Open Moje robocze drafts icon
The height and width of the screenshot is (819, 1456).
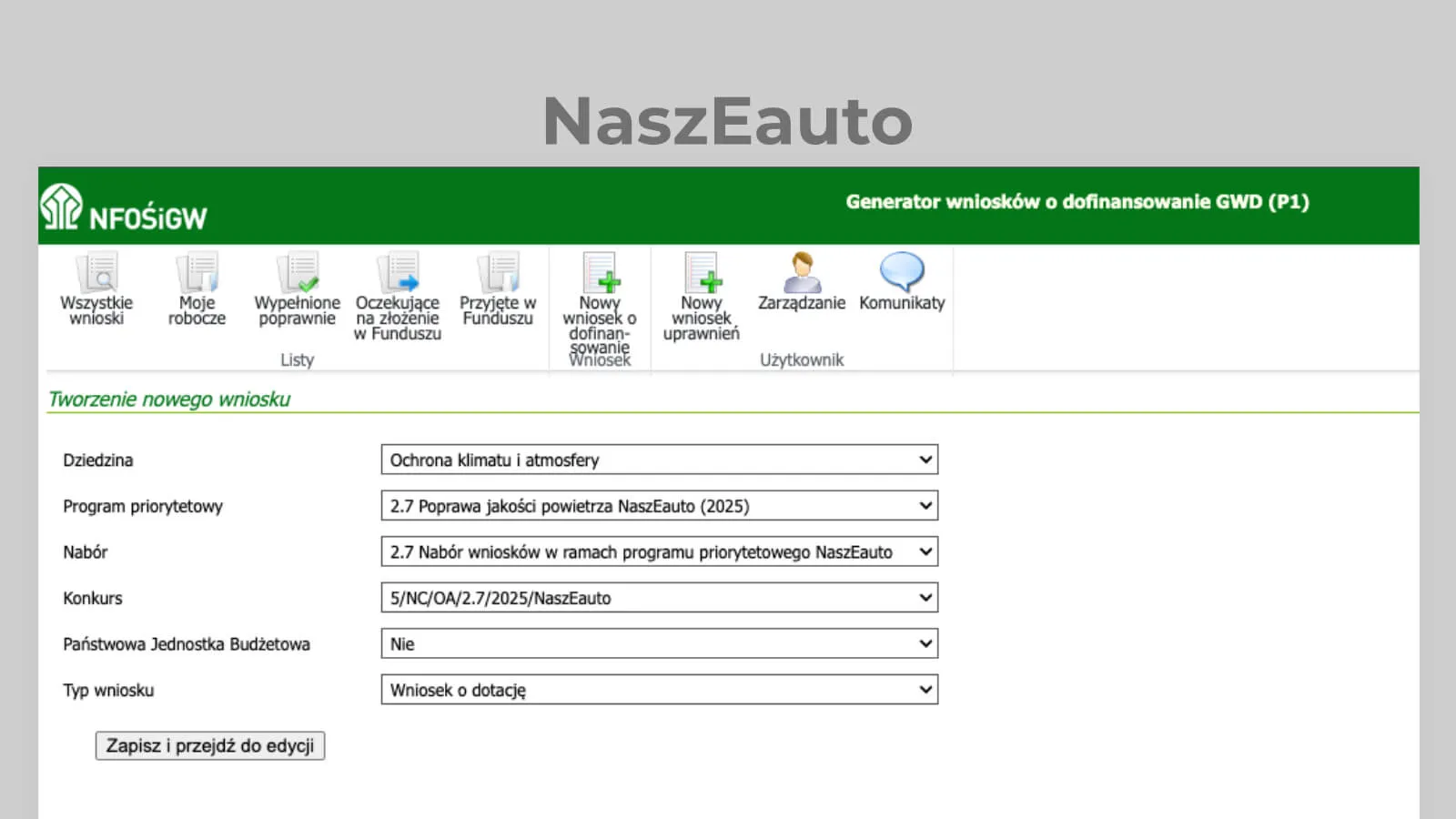[x=197, y=272]
